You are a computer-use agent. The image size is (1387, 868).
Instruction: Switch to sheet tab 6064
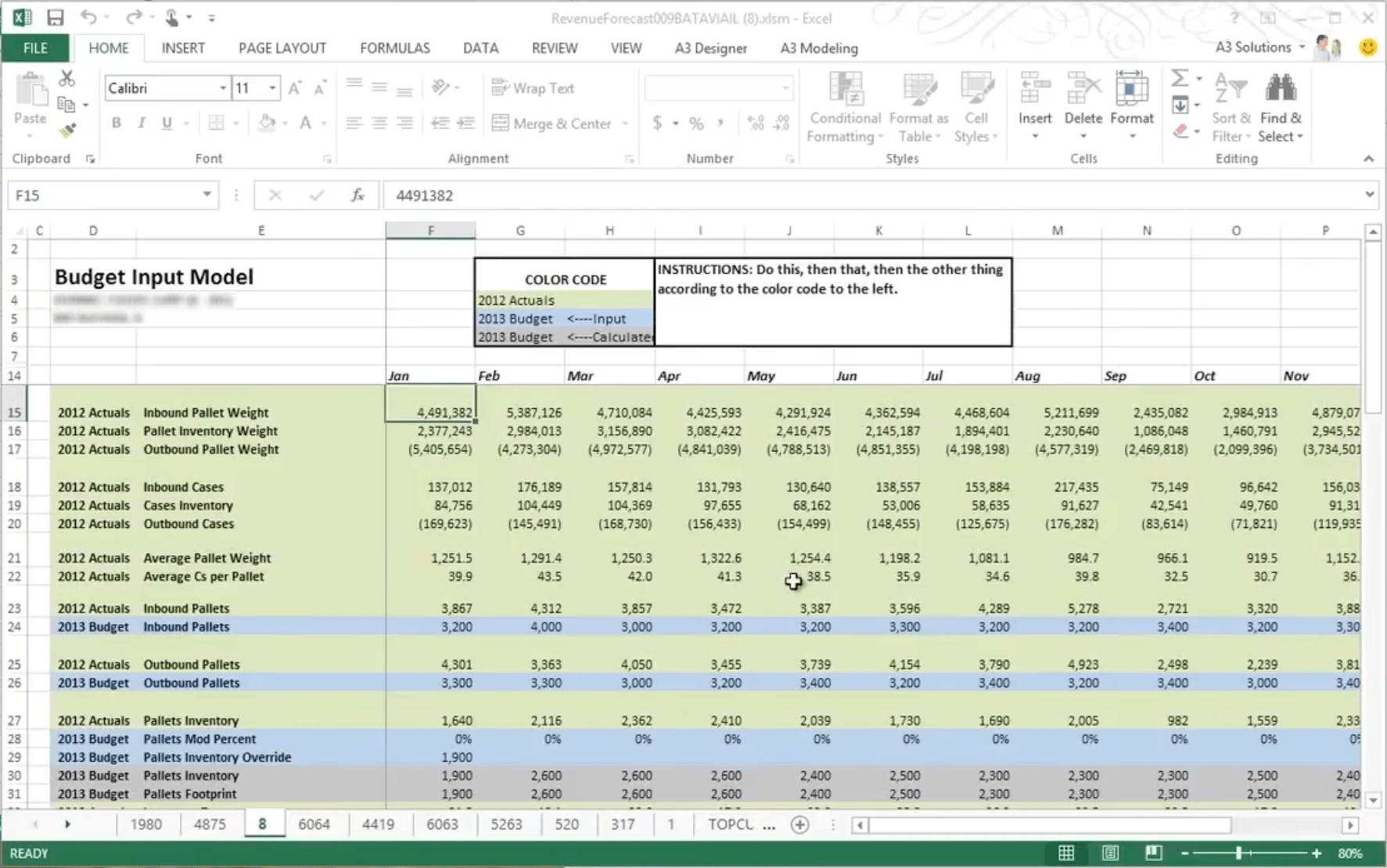pos(314,824)
